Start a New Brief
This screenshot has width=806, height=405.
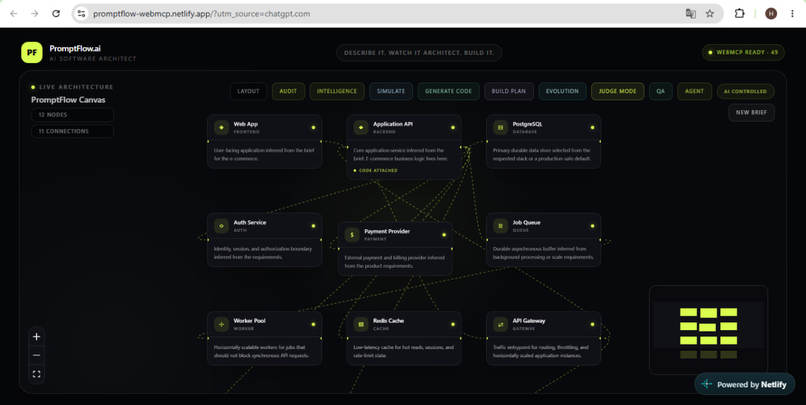[752, 113]
